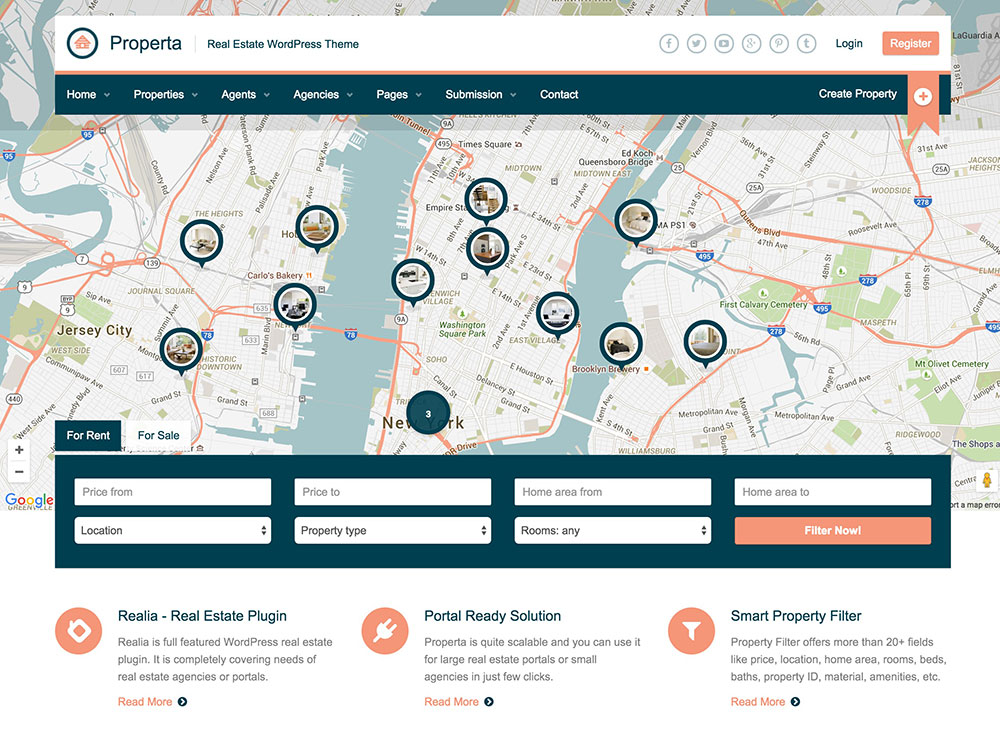Viewport: 1000px width, 750px height.
Task: Click arrow icon next to Realia Read More
Action: (x=182, y=702)
